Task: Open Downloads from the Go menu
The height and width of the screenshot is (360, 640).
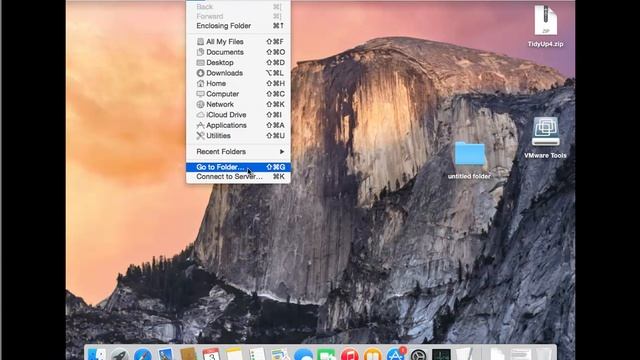Action: click(x=238, y=73)
